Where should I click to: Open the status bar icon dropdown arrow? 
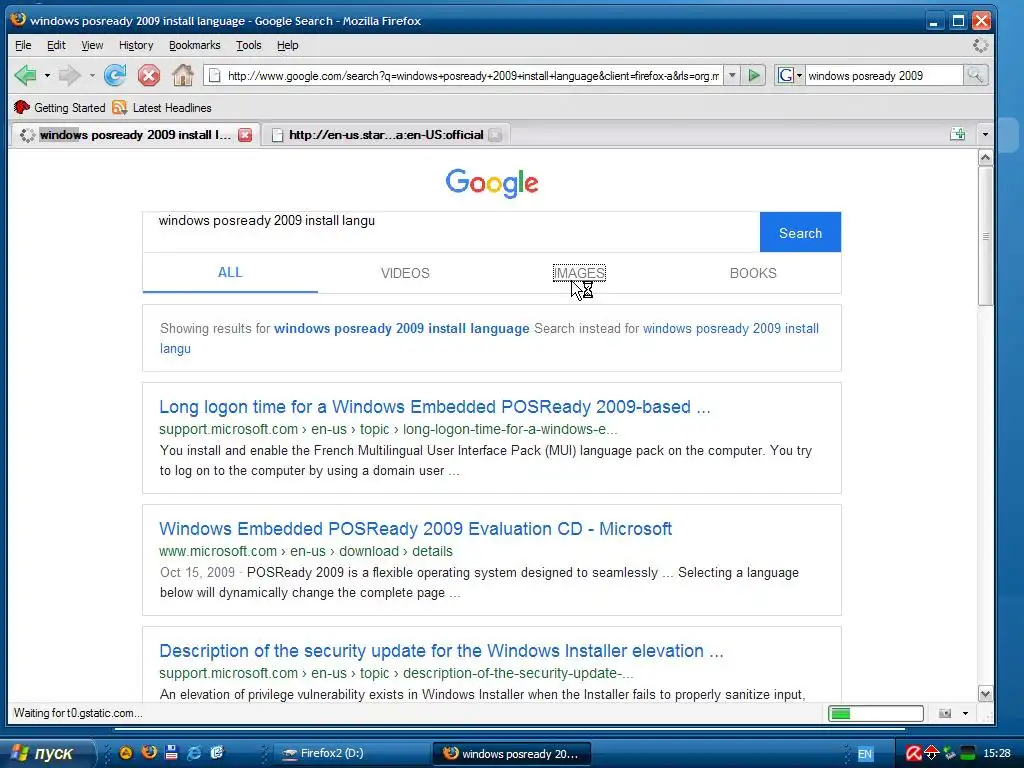coord(965,713)
